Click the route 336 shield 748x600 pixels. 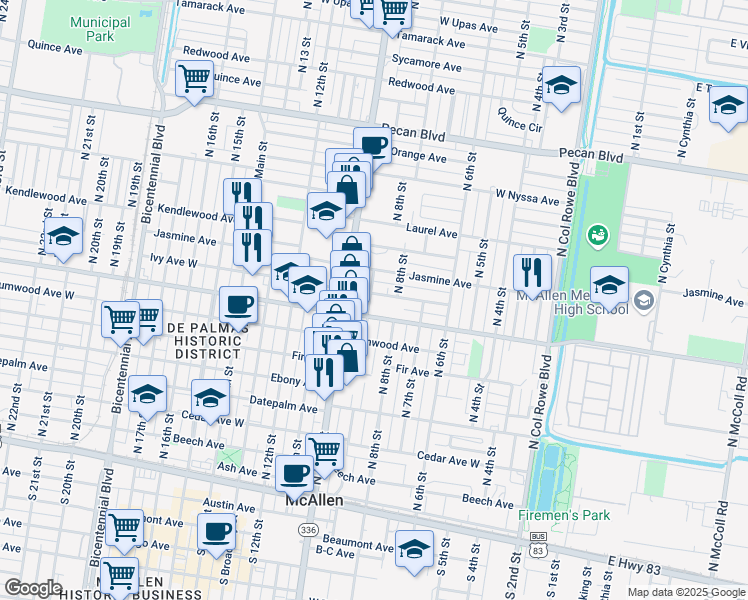[x=308, y=530]
